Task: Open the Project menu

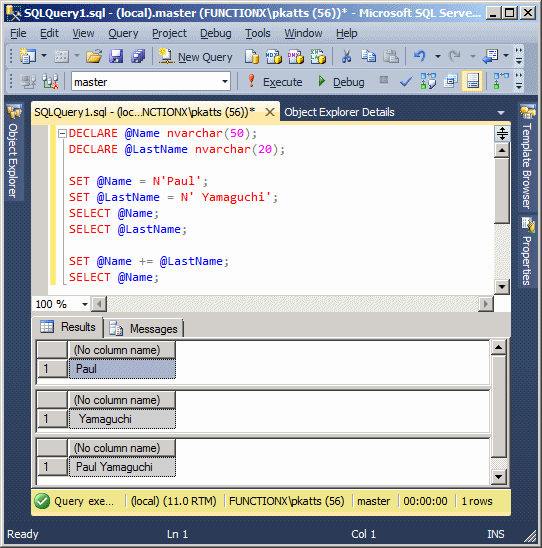Action: (169, 34)
